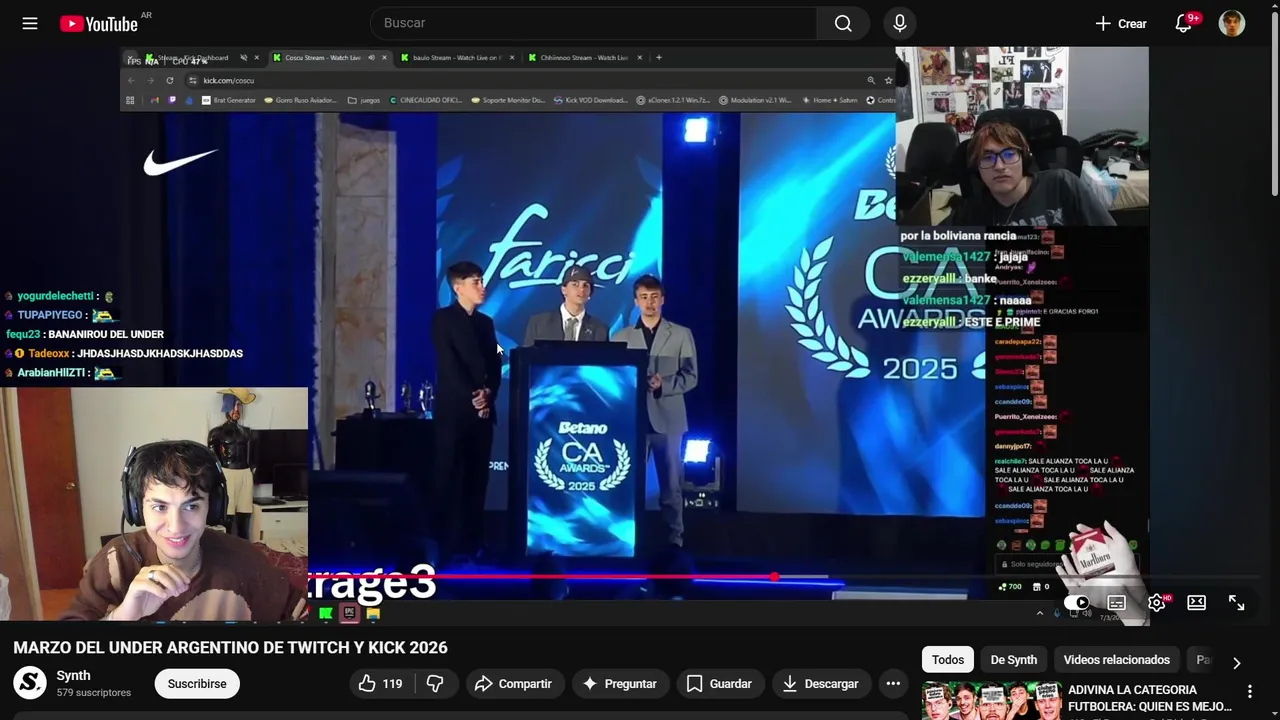Click the 579 suscriptores text
The image size is (1280, 720).
pyautogui.click(x=94, y=693)
